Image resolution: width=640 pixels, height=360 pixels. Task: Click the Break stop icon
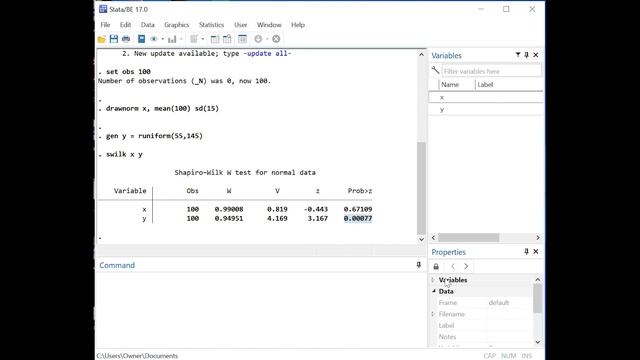click(276, 39)
